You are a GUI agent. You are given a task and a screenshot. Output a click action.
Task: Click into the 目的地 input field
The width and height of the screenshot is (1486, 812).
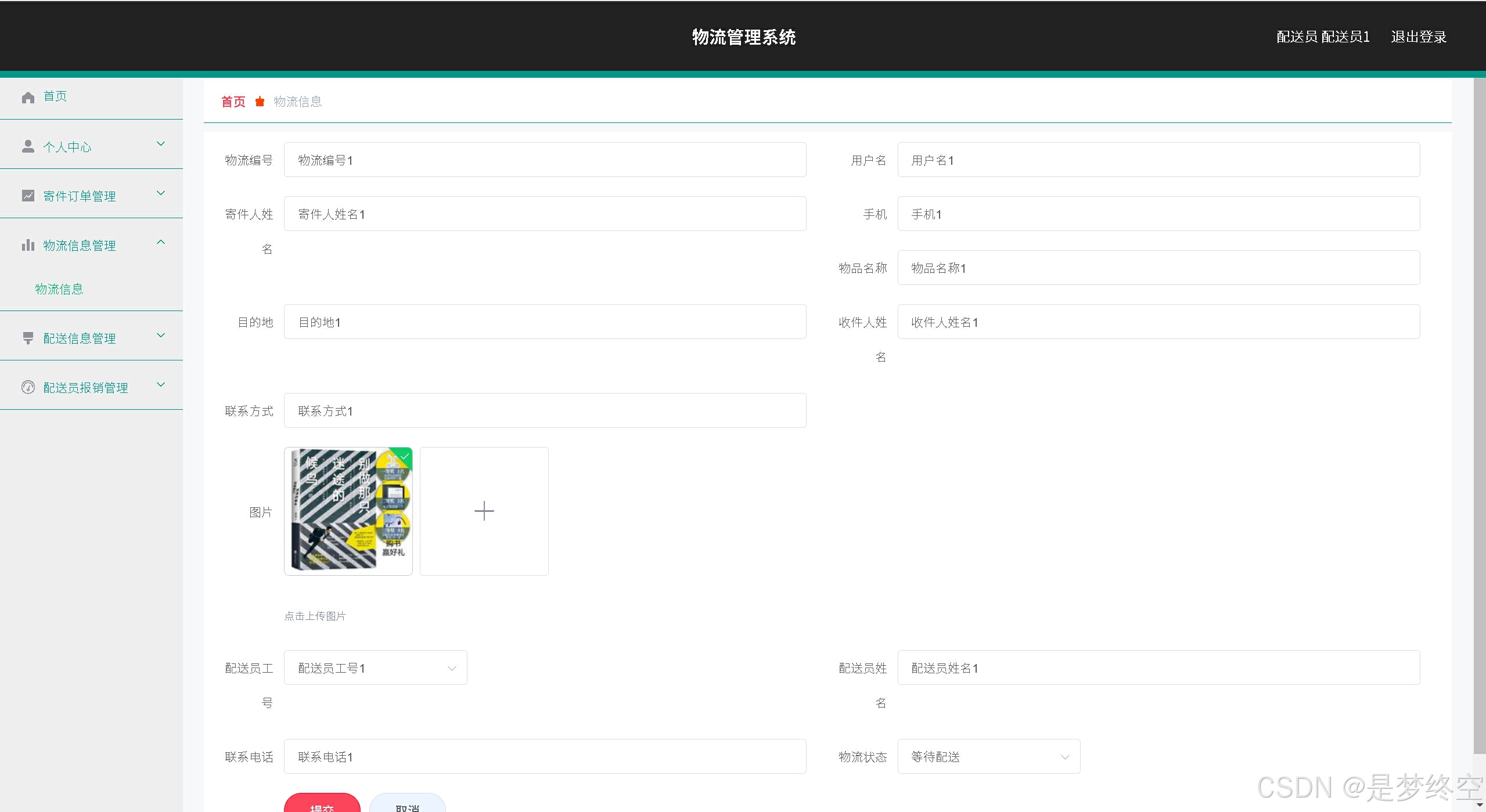click(544, 322)
